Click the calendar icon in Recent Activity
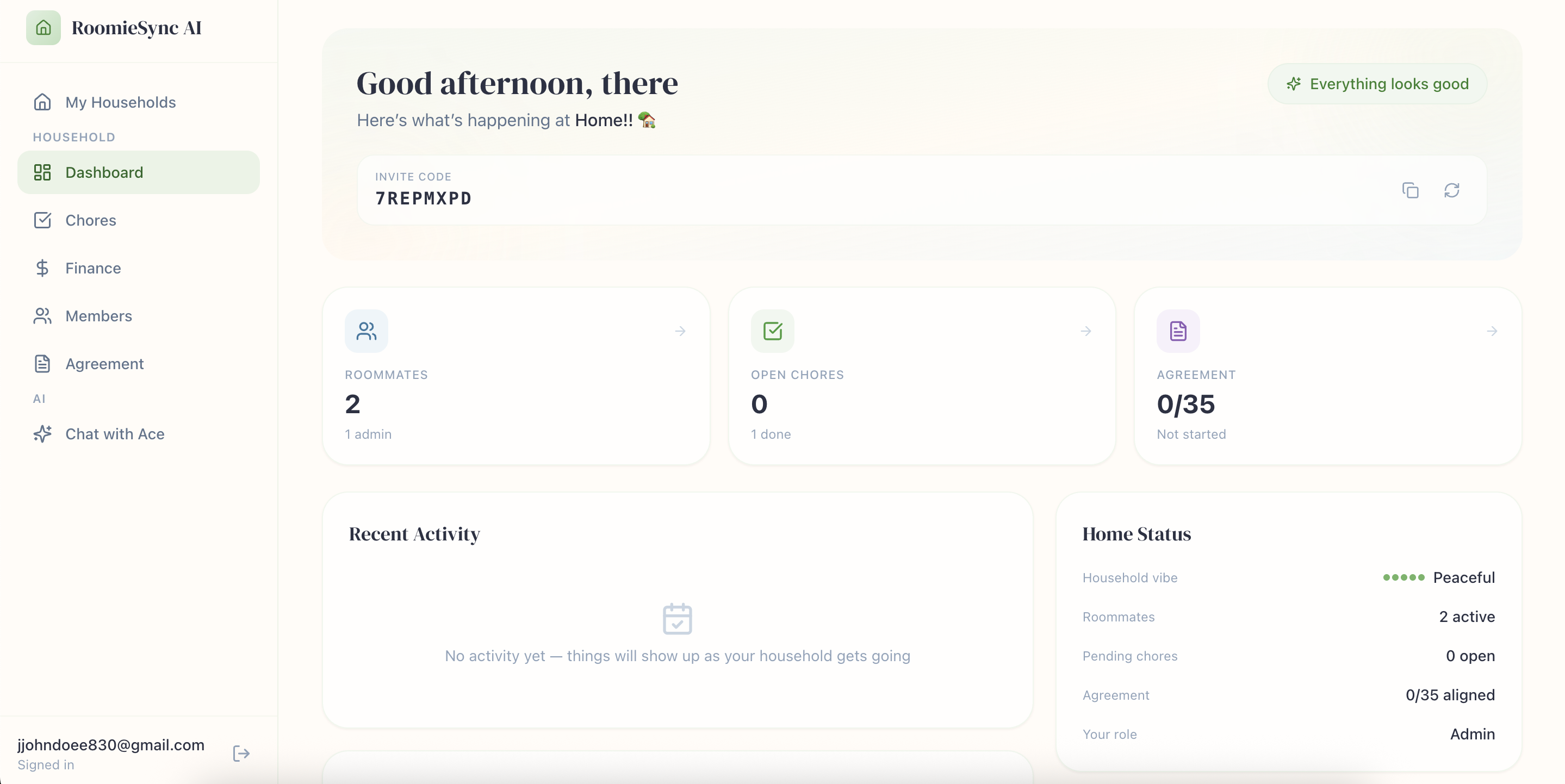 678,619
